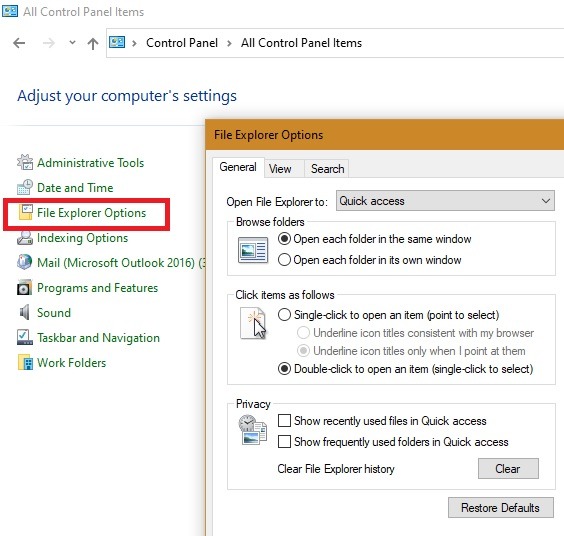Switch to the Search tab

(327, 169)
